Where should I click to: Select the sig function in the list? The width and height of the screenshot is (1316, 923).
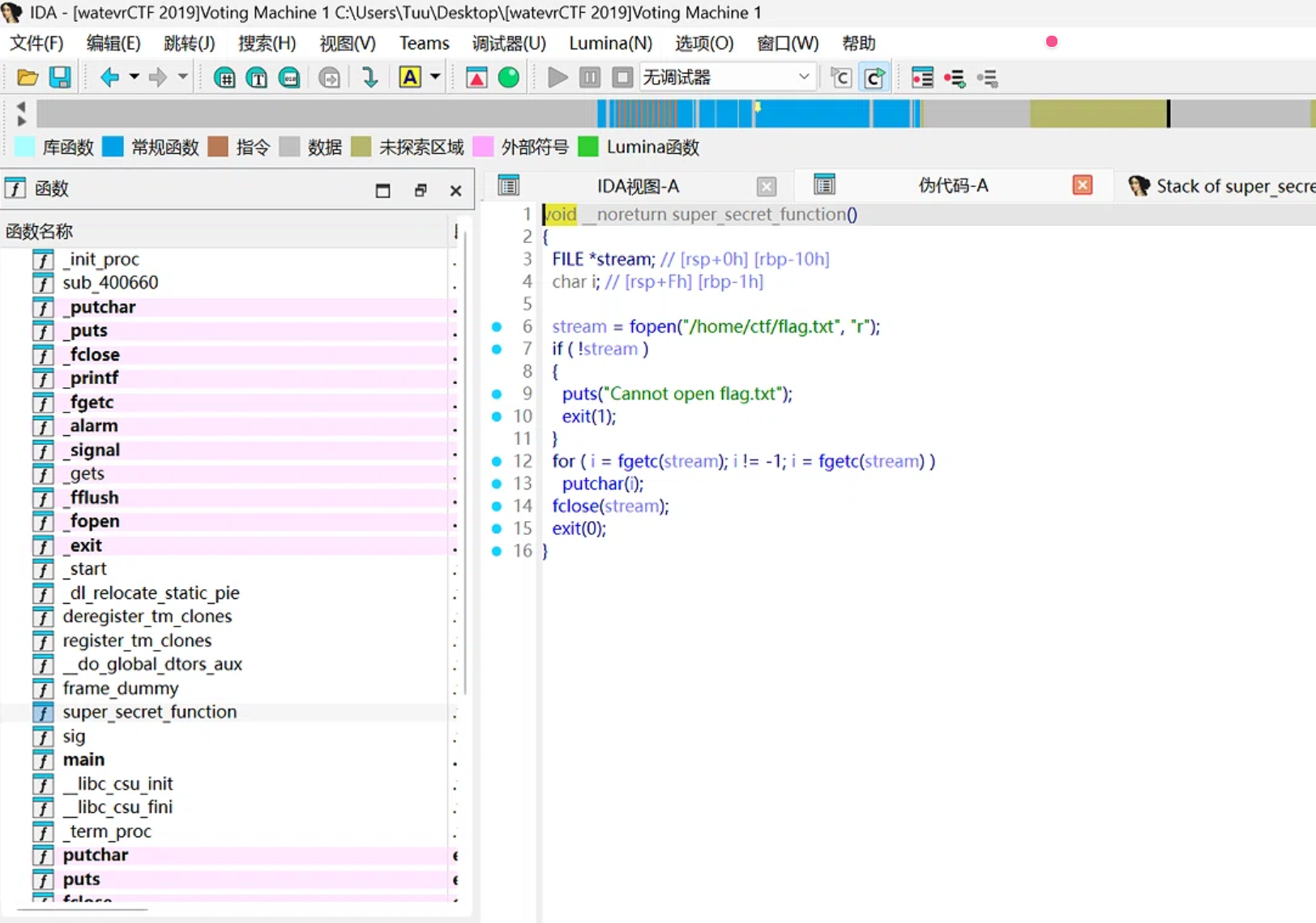tap(74, 736)
